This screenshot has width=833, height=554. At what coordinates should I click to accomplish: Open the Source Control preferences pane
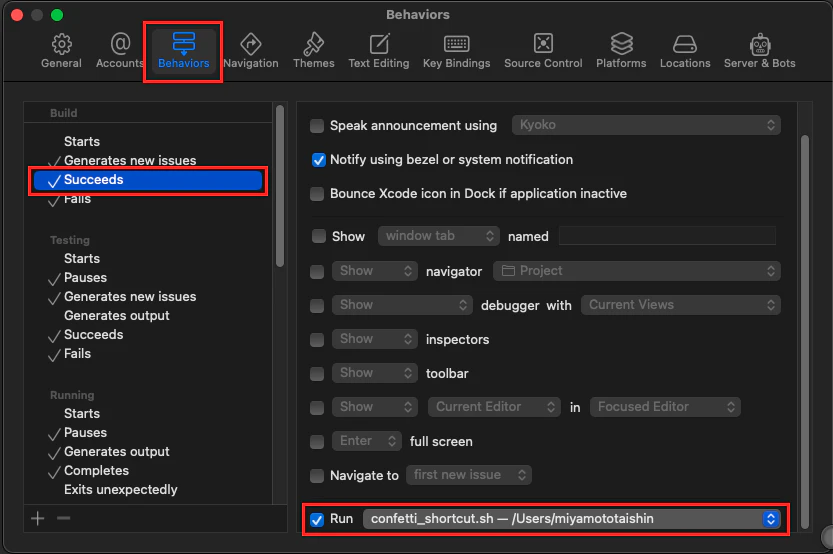click(x=543, y=51)
